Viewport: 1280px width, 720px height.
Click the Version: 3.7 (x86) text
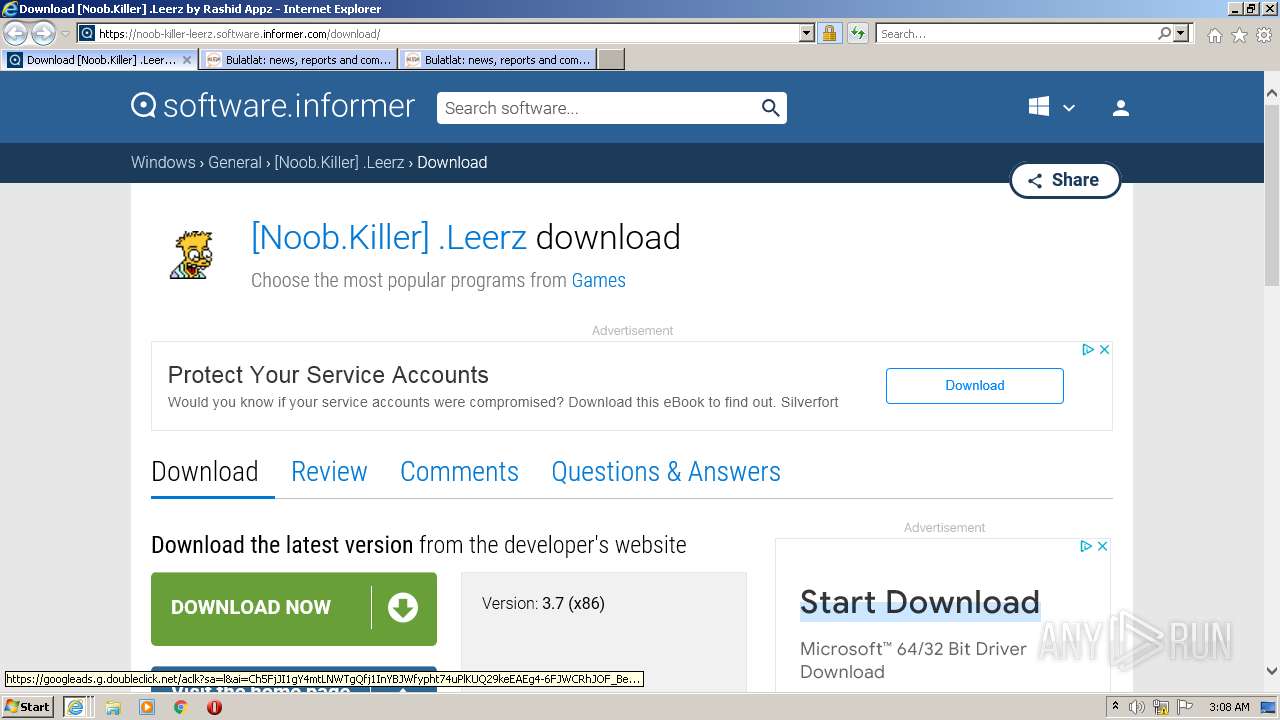click(x=543, y=603)
